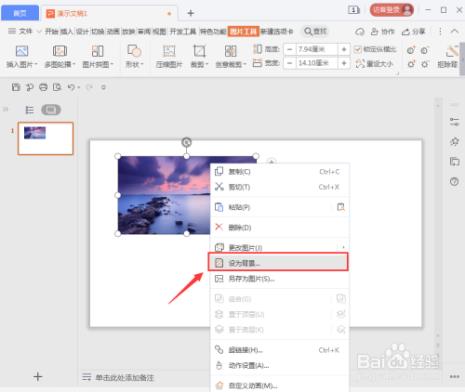465x392 pixels.
Task: Expand 更改图片 submenu arrow
Action: point(343,247)
